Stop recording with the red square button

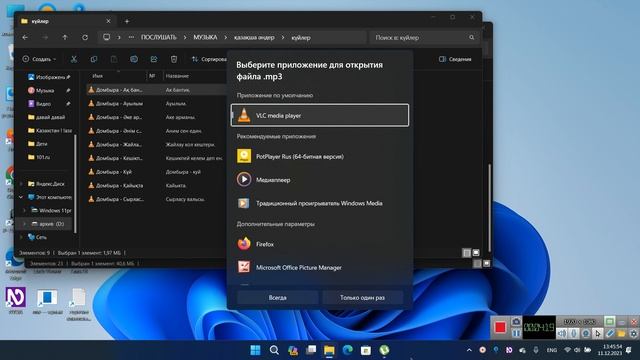point(500,327)
